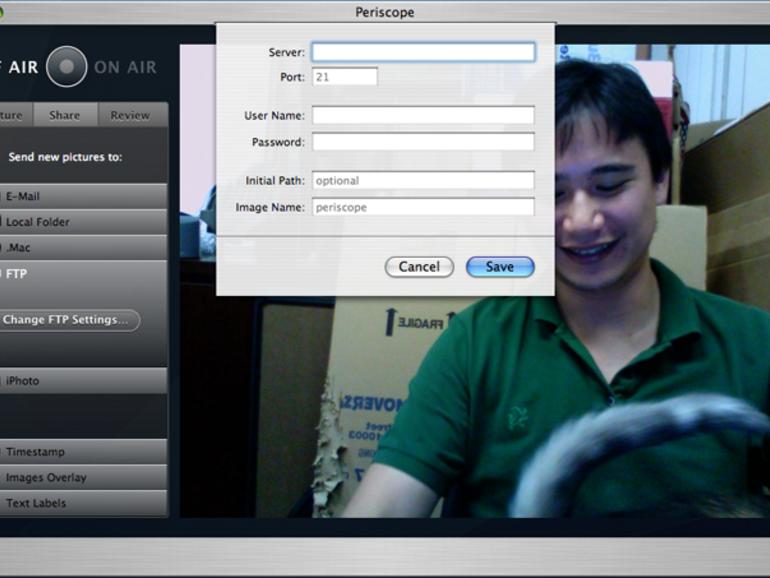Open the Share tab

click(64, 115)
